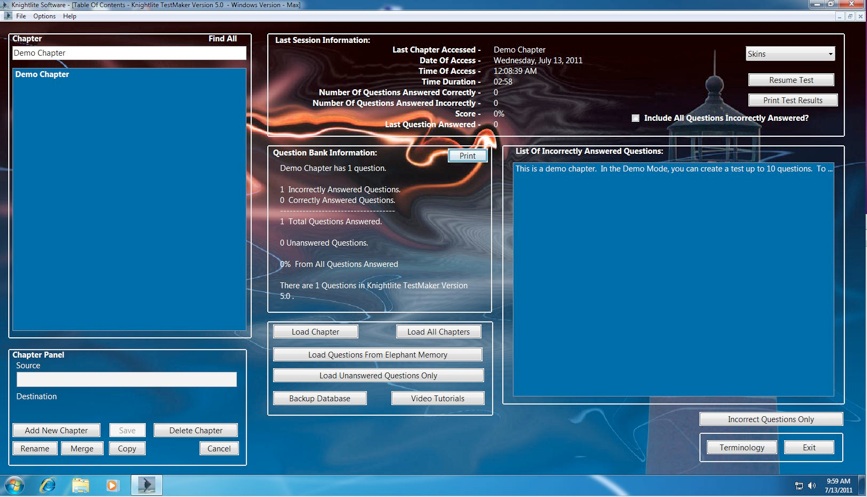Click Knightlite TestMaker taskbar icon
The image size is (867, 497).
tap(146, 485)
